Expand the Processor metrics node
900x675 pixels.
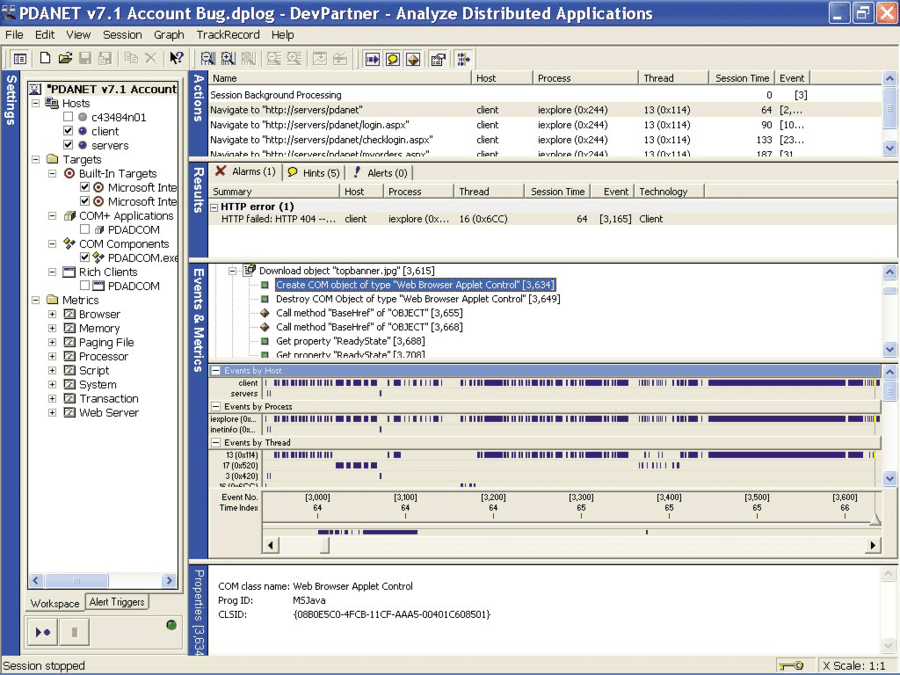tap(52, 356)
